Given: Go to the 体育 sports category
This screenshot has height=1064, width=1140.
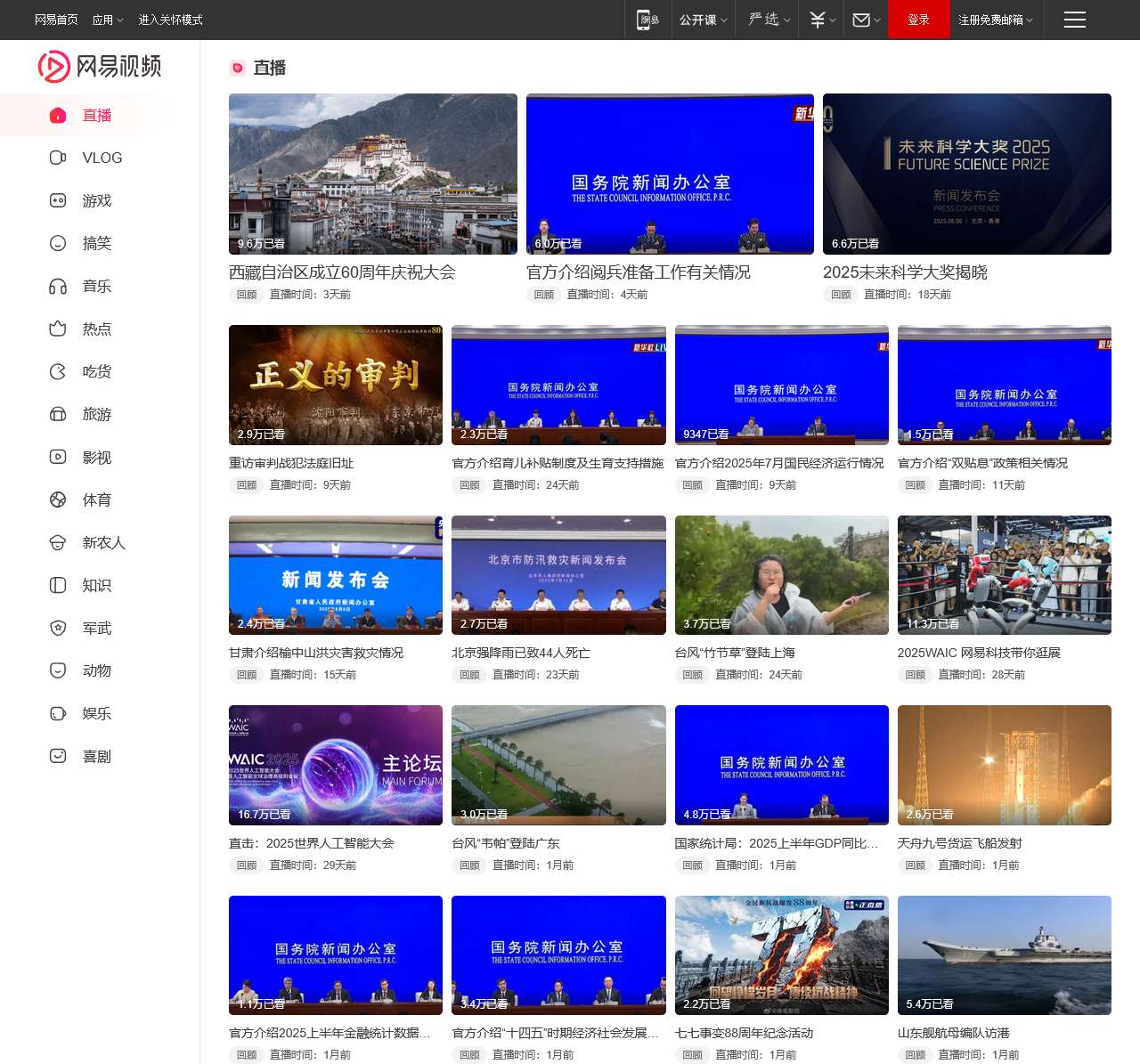Looking at the screenshot, I should (96, 500).
